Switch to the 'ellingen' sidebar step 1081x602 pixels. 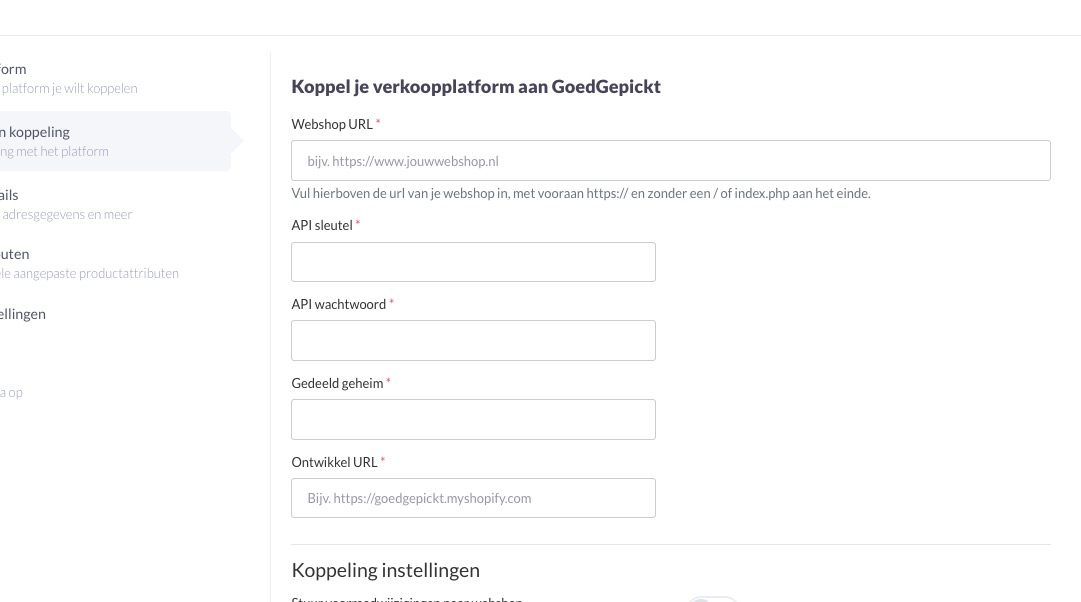(23, 314)
